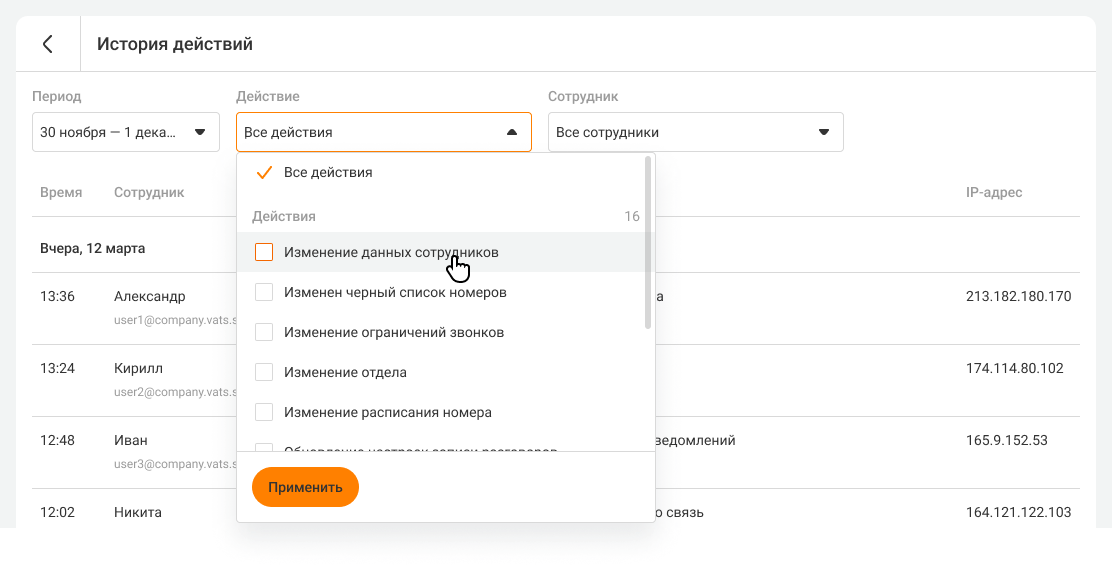Click the "Сотрудник" column header
Screen dimensions: 1112x568
(149, 193)
